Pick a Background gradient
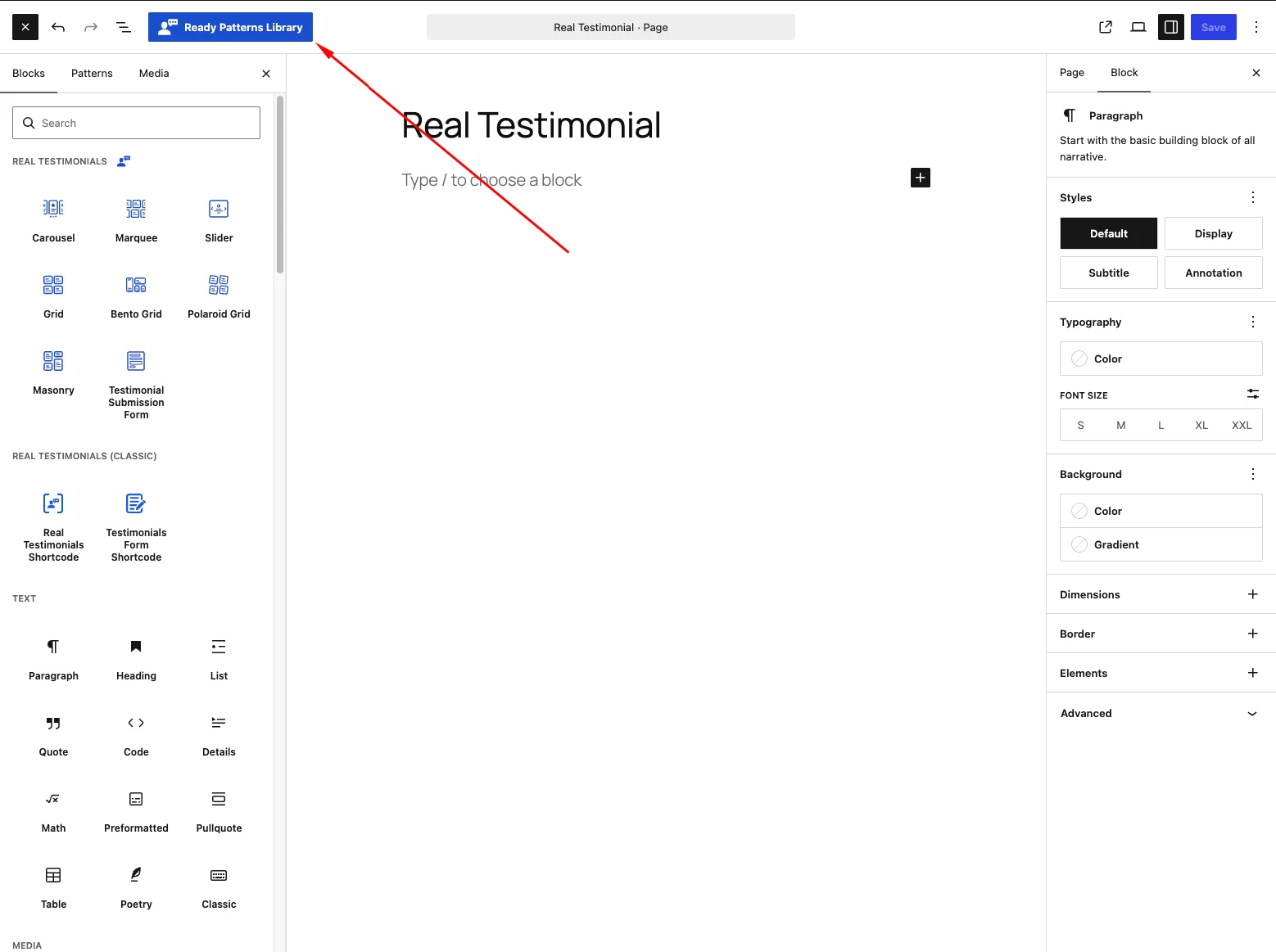Viewport: 1276px width, 952px height. coord(1161,544)
